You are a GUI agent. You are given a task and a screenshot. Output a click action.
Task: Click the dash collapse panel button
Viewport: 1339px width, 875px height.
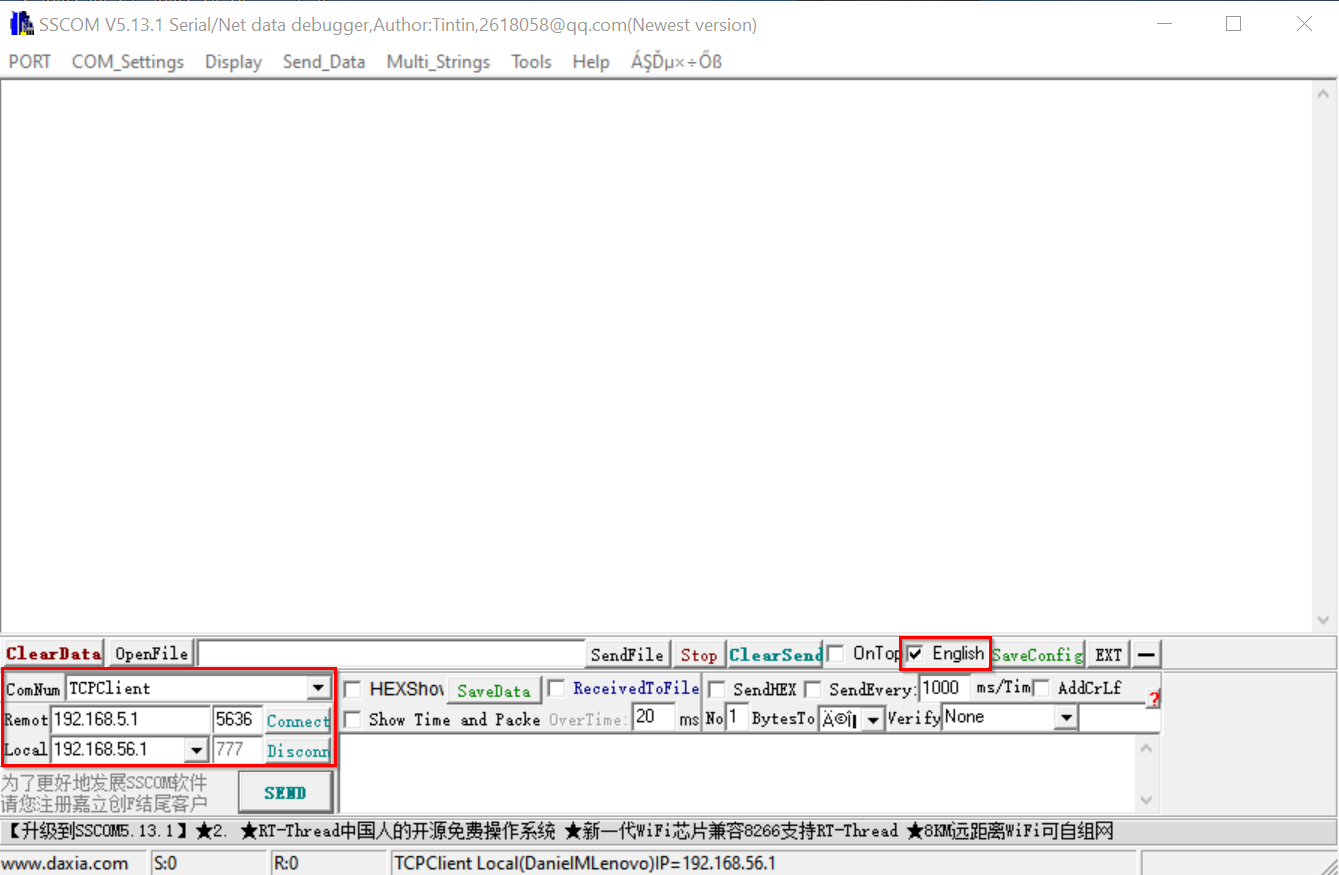click(1147, 655)
